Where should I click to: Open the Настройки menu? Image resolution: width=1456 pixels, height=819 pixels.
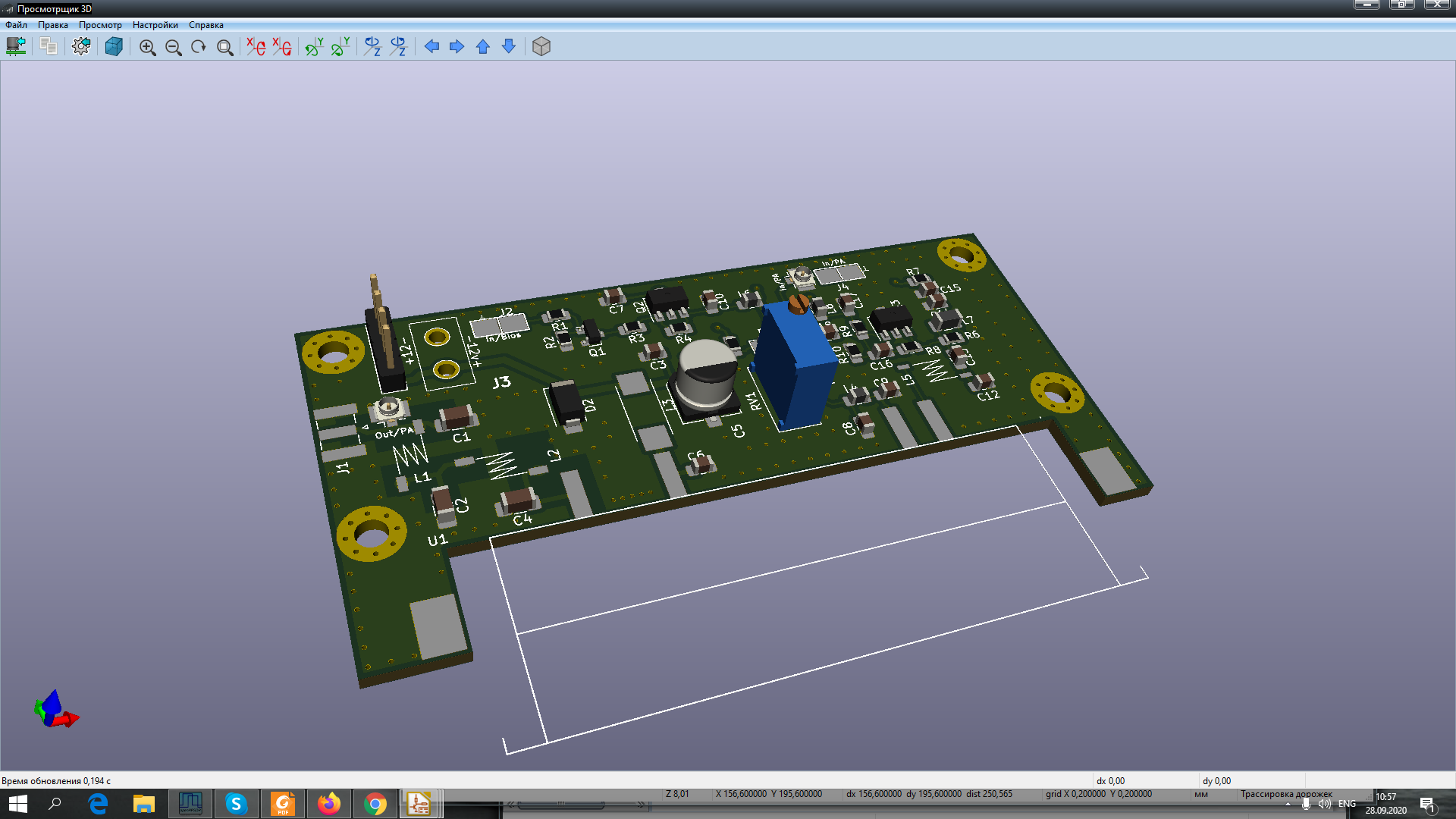(x=155, y=25)
